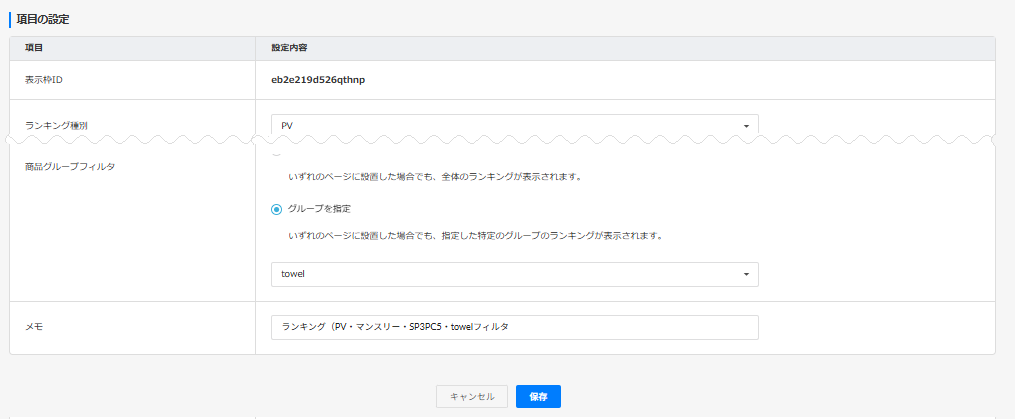This screenshot has height=419, width=1015.
Task: Click the 項目 column header
Action: tap(34, 49)
